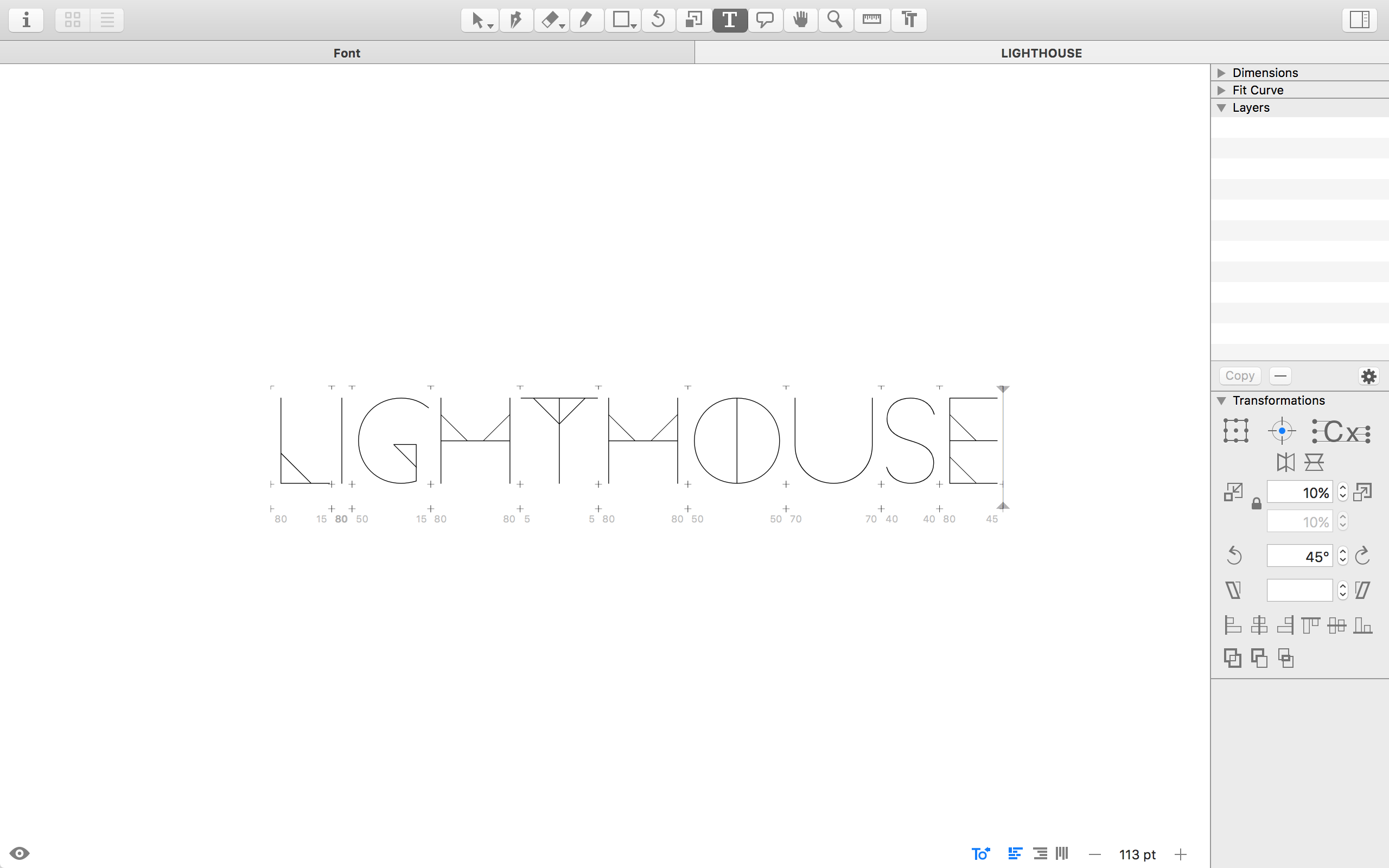Image resolution: width=1389 pixels, height=868 pixels.
Task: Apply boolean subtract to paths
Action: pyautogui.click(x=1259, y=658)
